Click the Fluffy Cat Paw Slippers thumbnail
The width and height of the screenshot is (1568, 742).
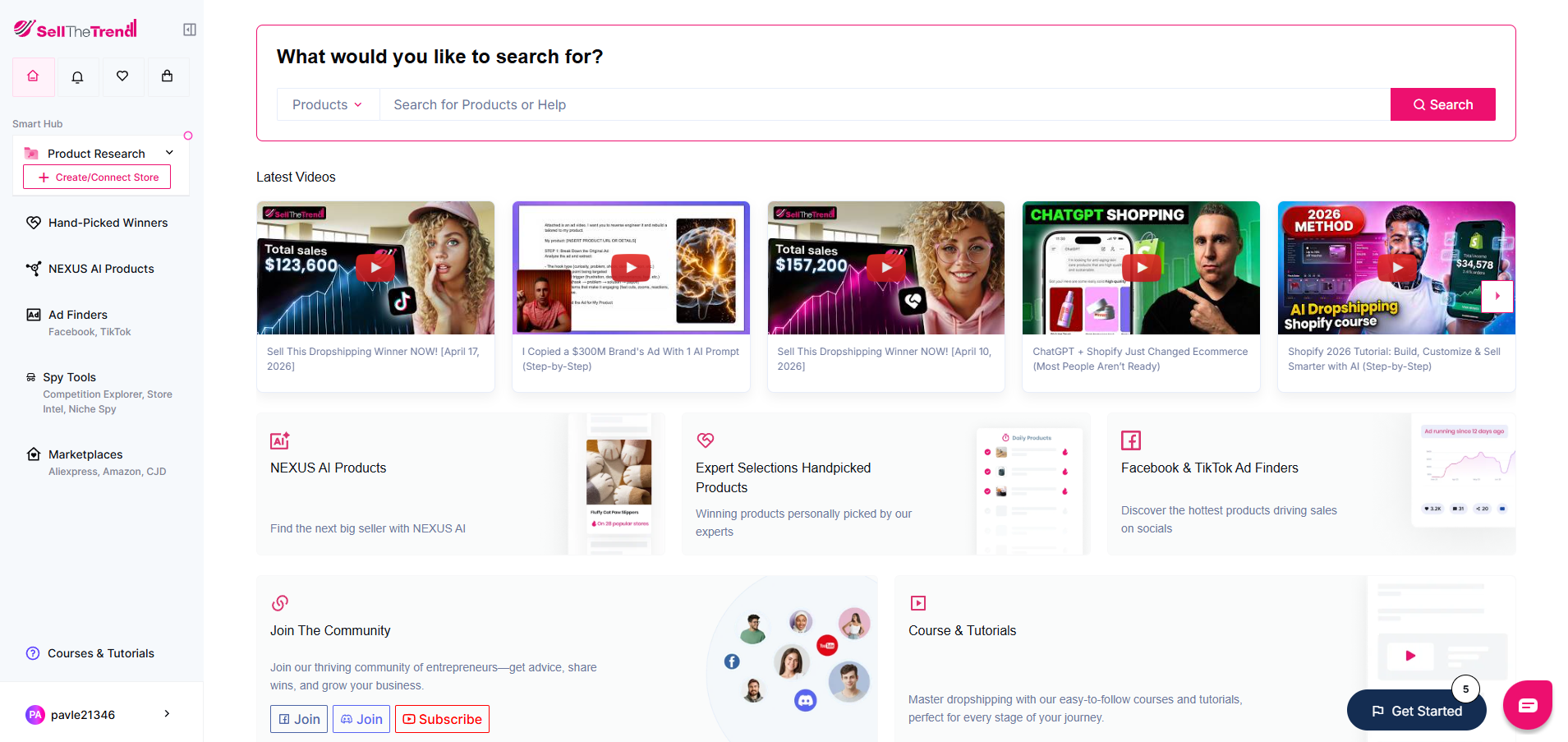click(x=618, y=472)
